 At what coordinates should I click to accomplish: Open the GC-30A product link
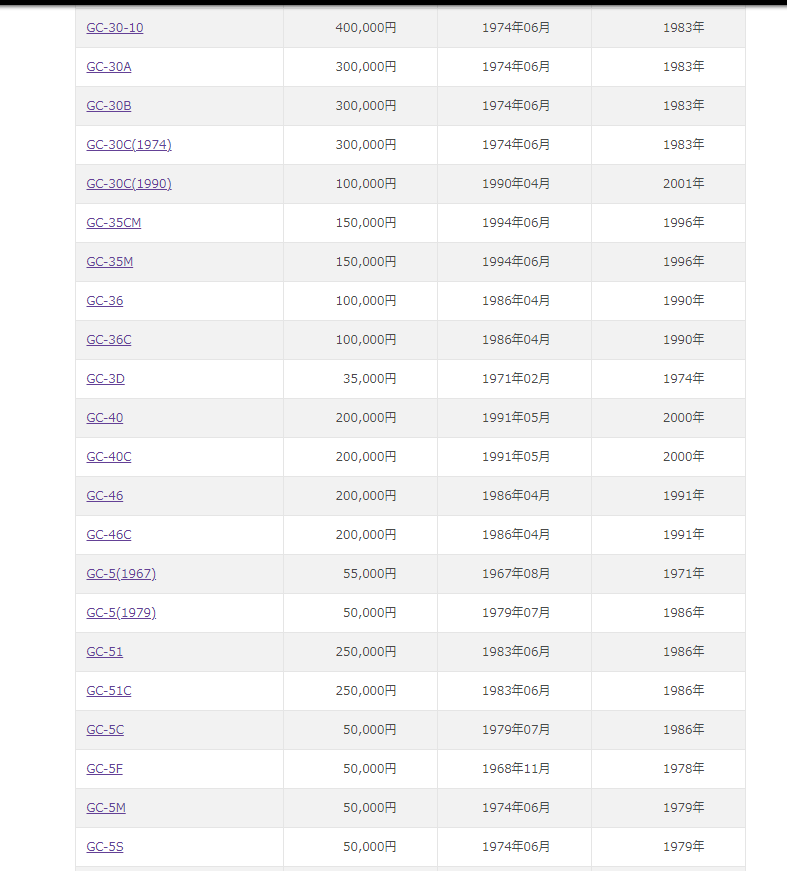tap(109, 67)
